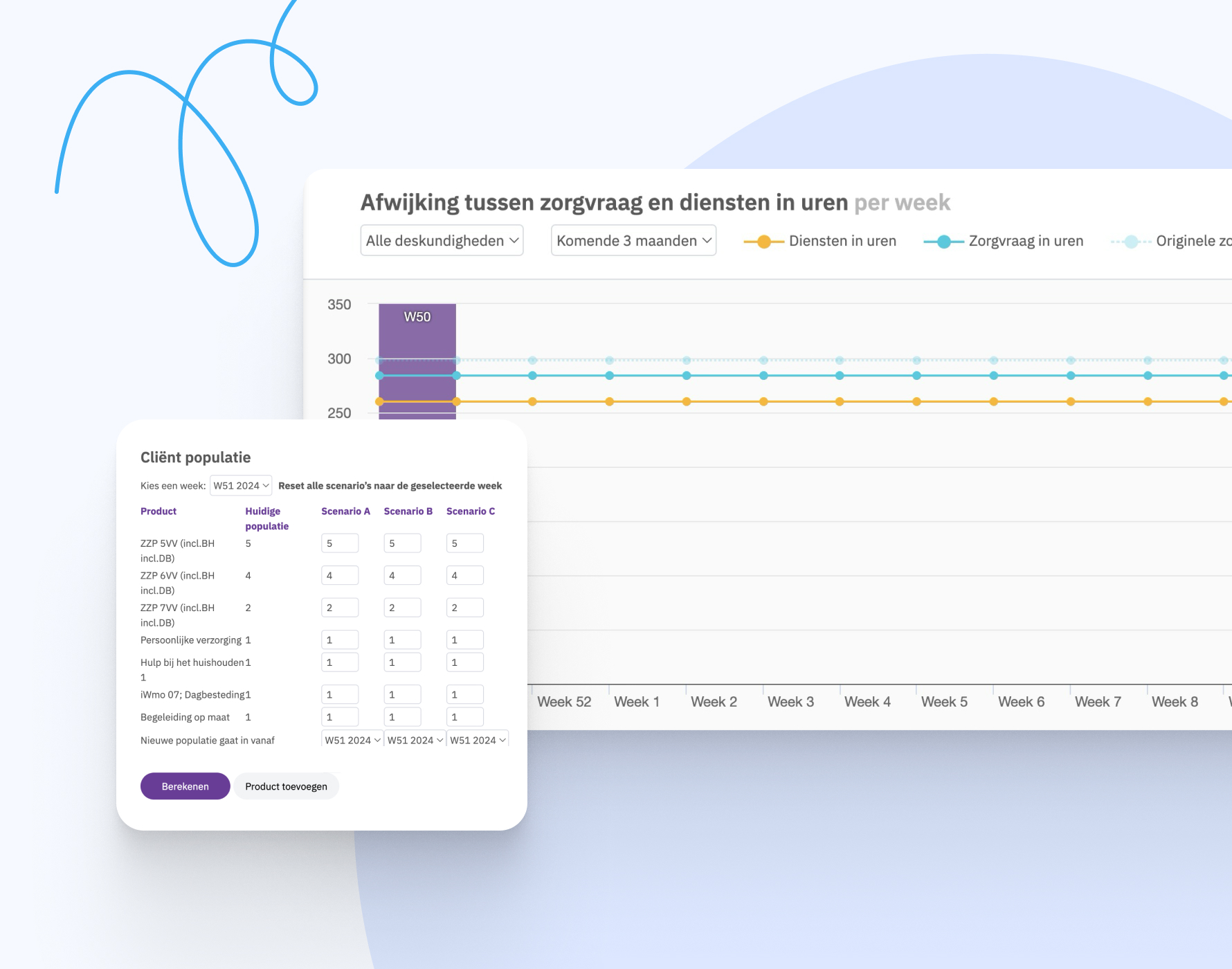Toggle the Zorgvraag in uren legend series

click(1004, 241)
